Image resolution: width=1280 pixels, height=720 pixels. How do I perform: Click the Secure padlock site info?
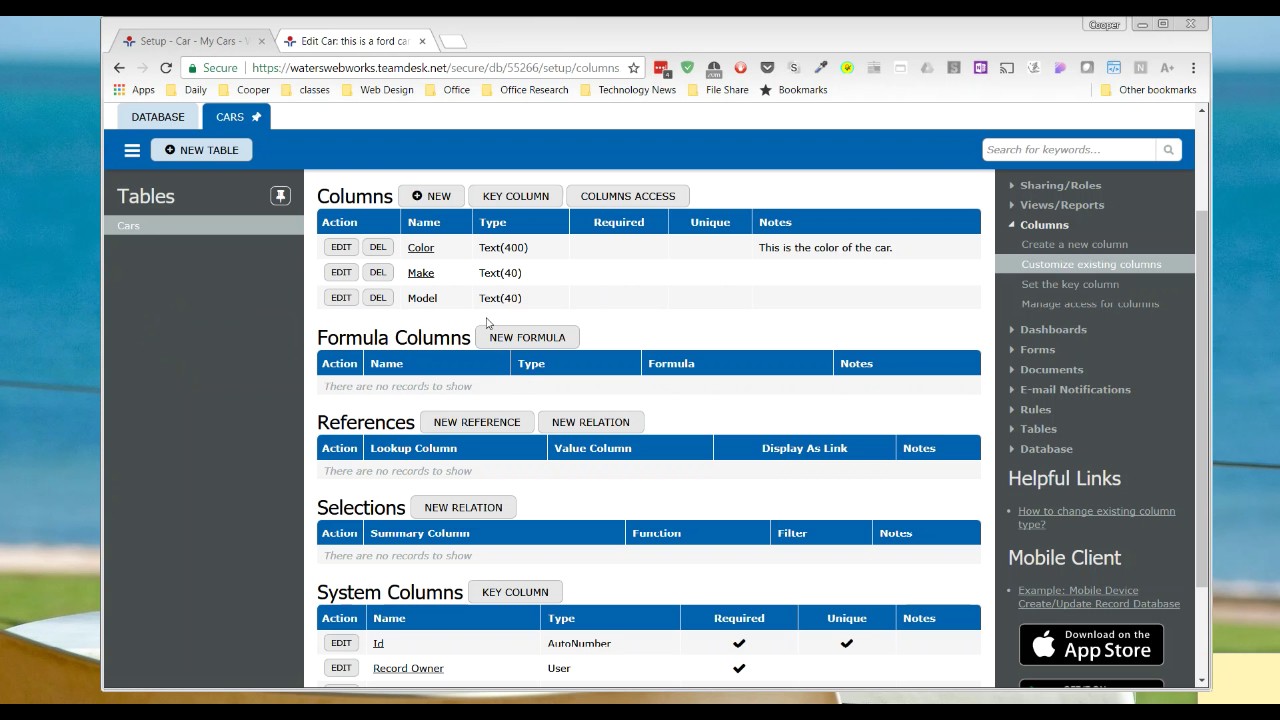tap(213, 68)
